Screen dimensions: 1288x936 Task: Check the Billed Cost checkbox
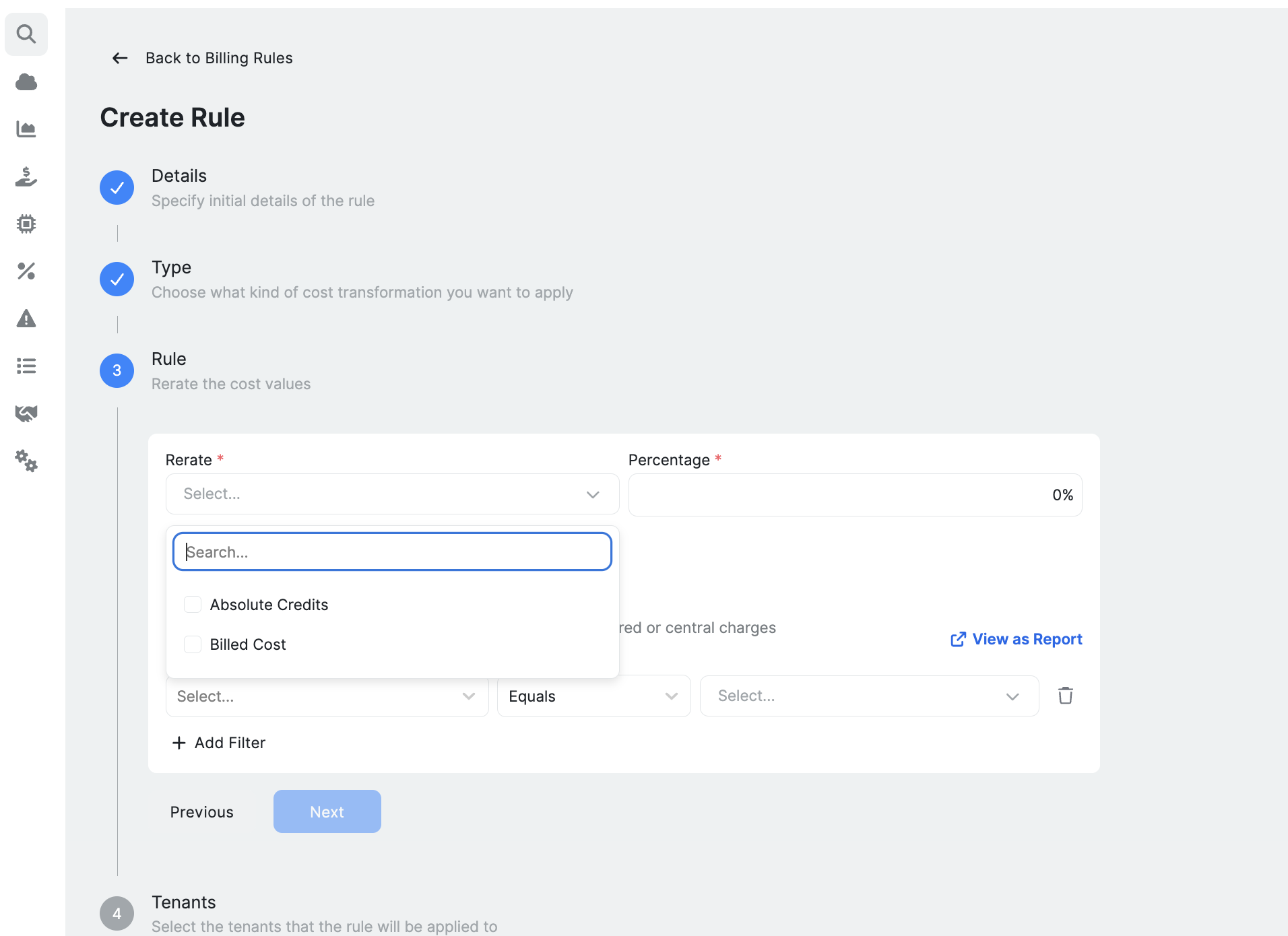[193, 644]
